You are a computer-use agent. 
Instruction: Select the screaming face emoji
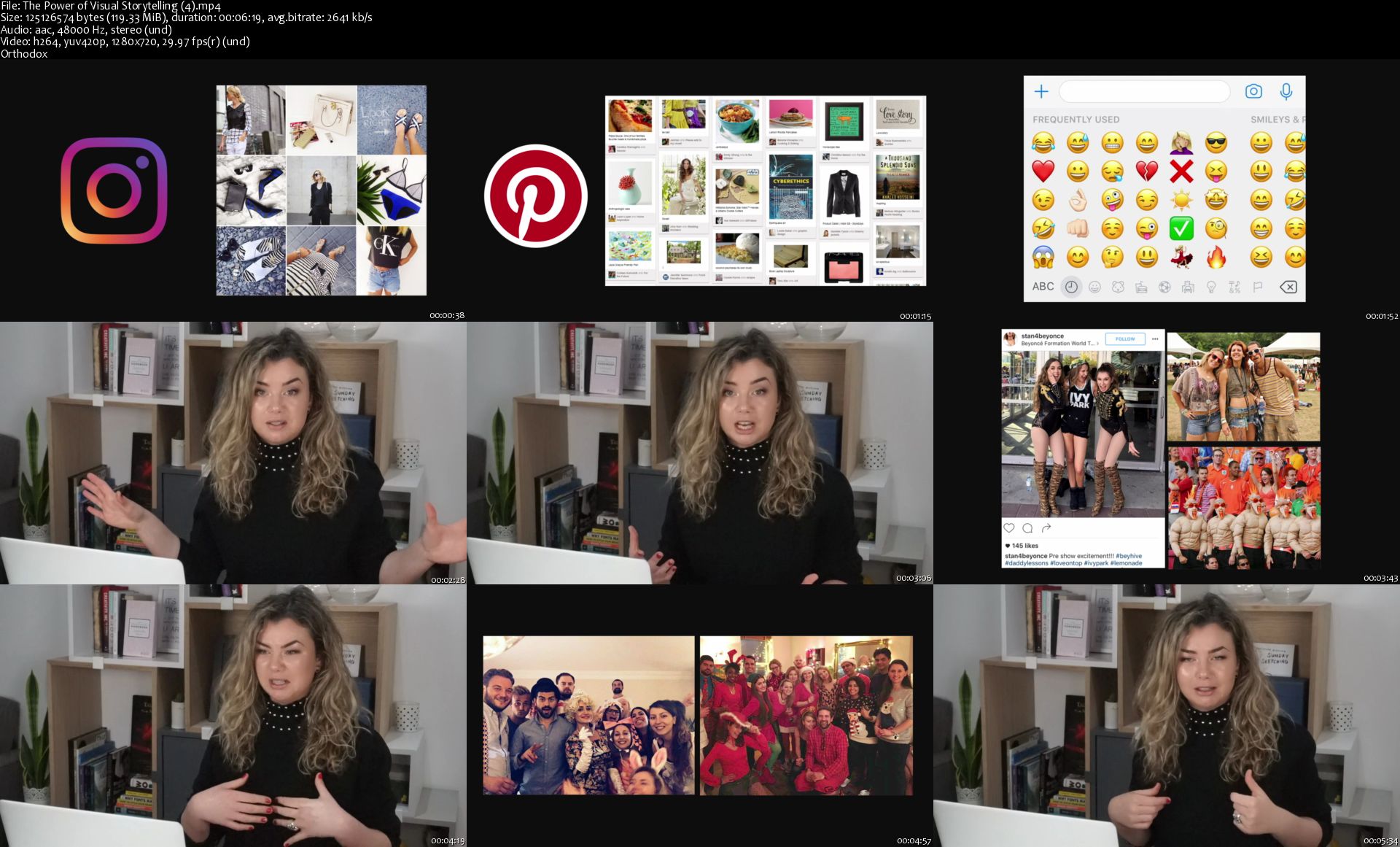(x=1043, y=257)
